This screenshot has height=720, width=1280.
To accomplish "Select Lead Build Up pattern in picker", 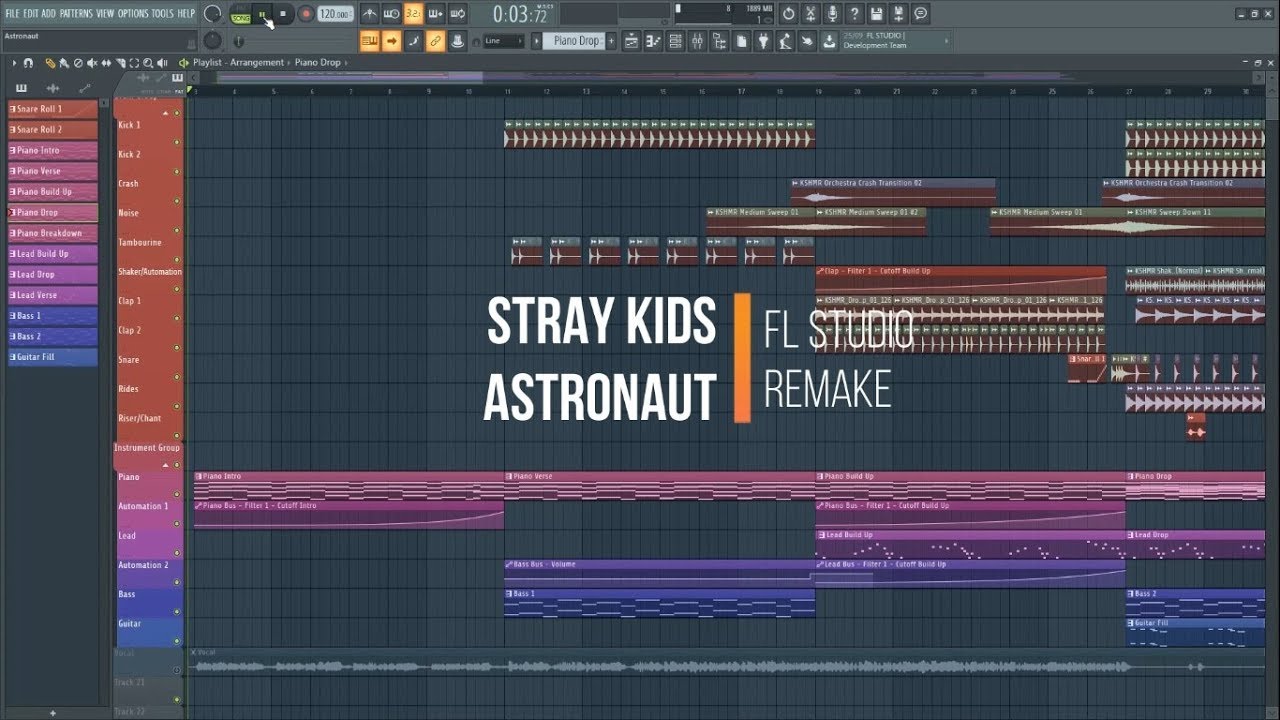I will pos(53,254).
